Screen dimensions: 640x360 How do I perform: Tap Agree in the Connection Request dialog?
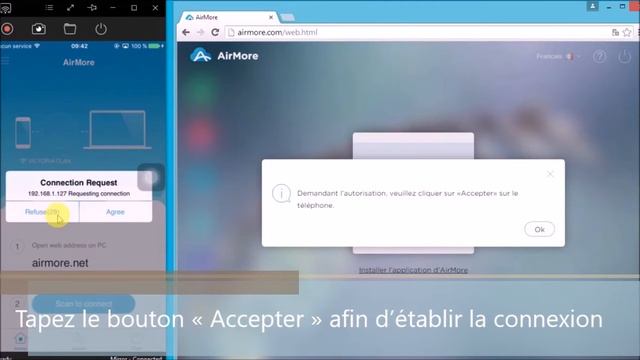[x=116, y=212]
